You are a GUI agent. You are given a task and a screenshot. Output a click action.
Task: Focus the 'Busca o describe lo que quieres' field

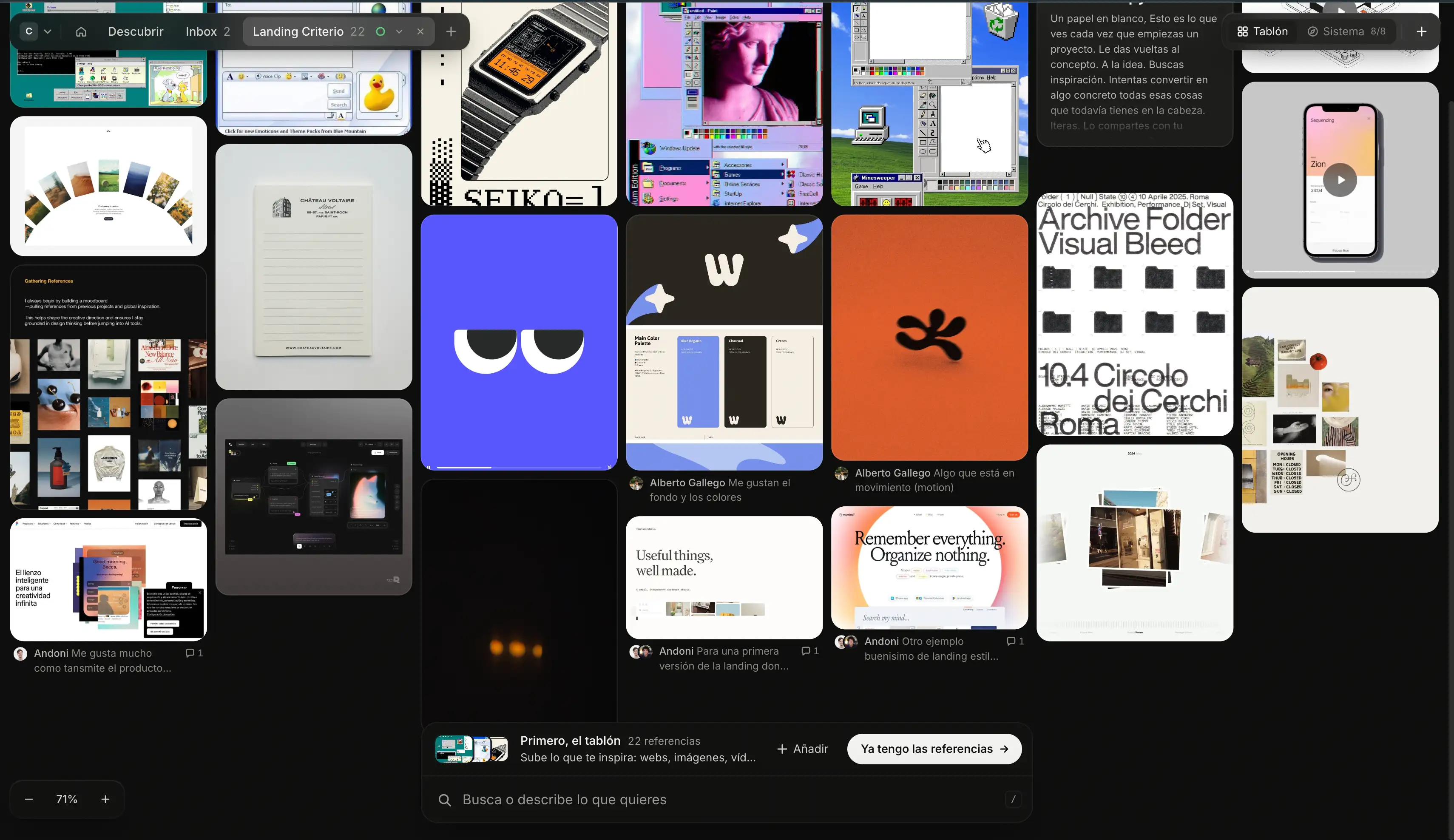pyautogui.click(x=727, y=800)
